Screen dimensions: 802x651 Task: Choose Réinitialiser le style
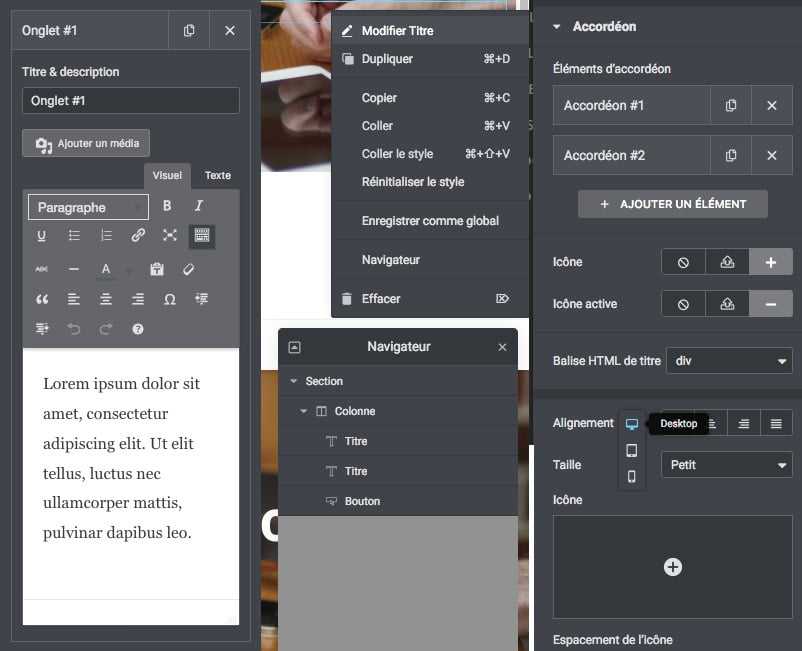pos(430,182)
